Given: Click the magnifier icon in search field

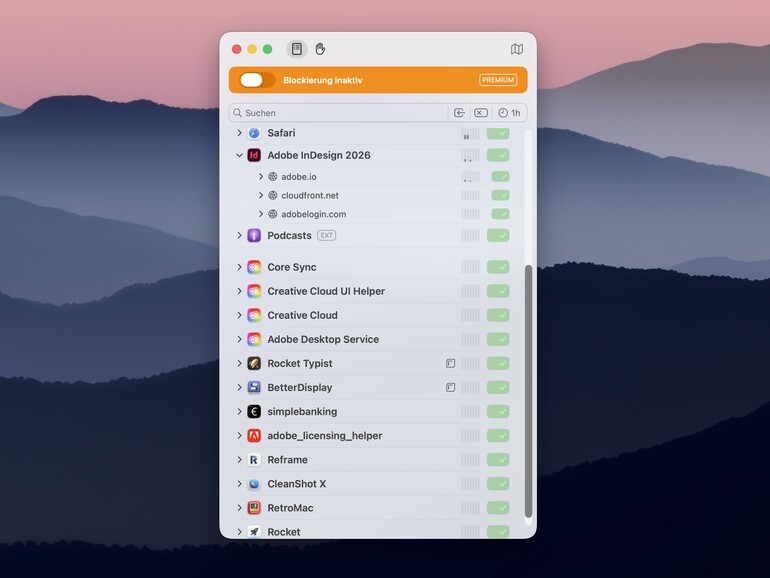Looking at the screenshot, I should (x=237, y=113).
